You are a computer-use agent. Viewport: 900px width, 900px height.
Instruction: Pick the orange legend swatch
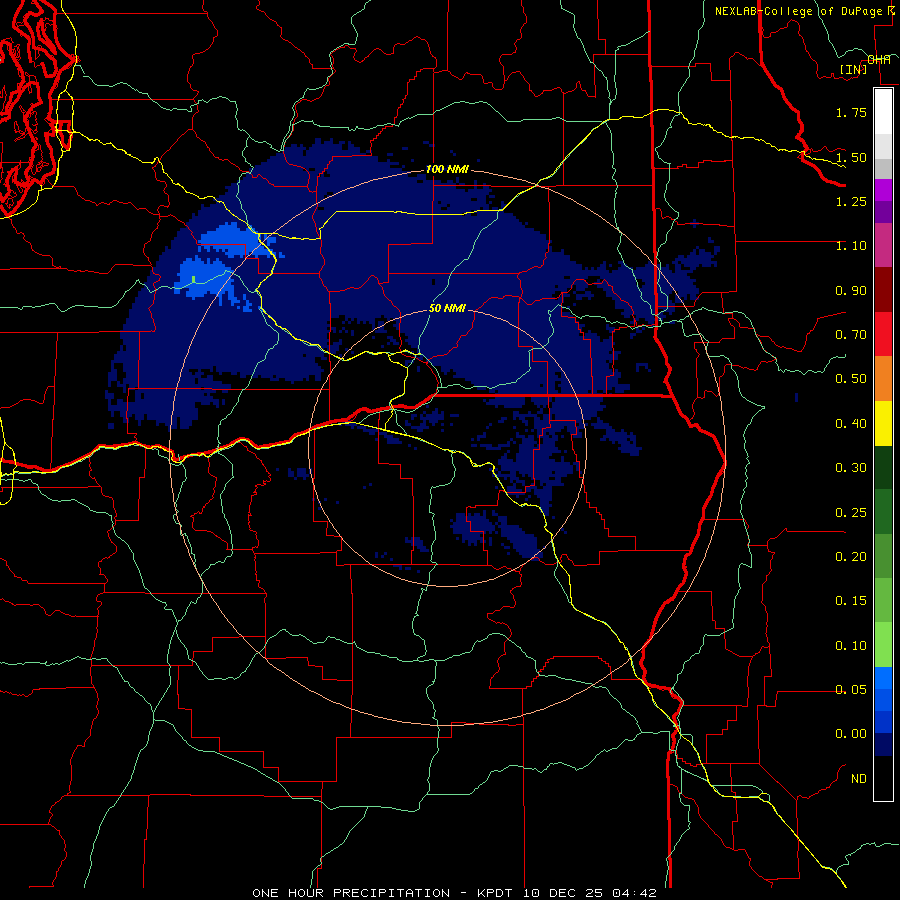(x=883, y=379)
